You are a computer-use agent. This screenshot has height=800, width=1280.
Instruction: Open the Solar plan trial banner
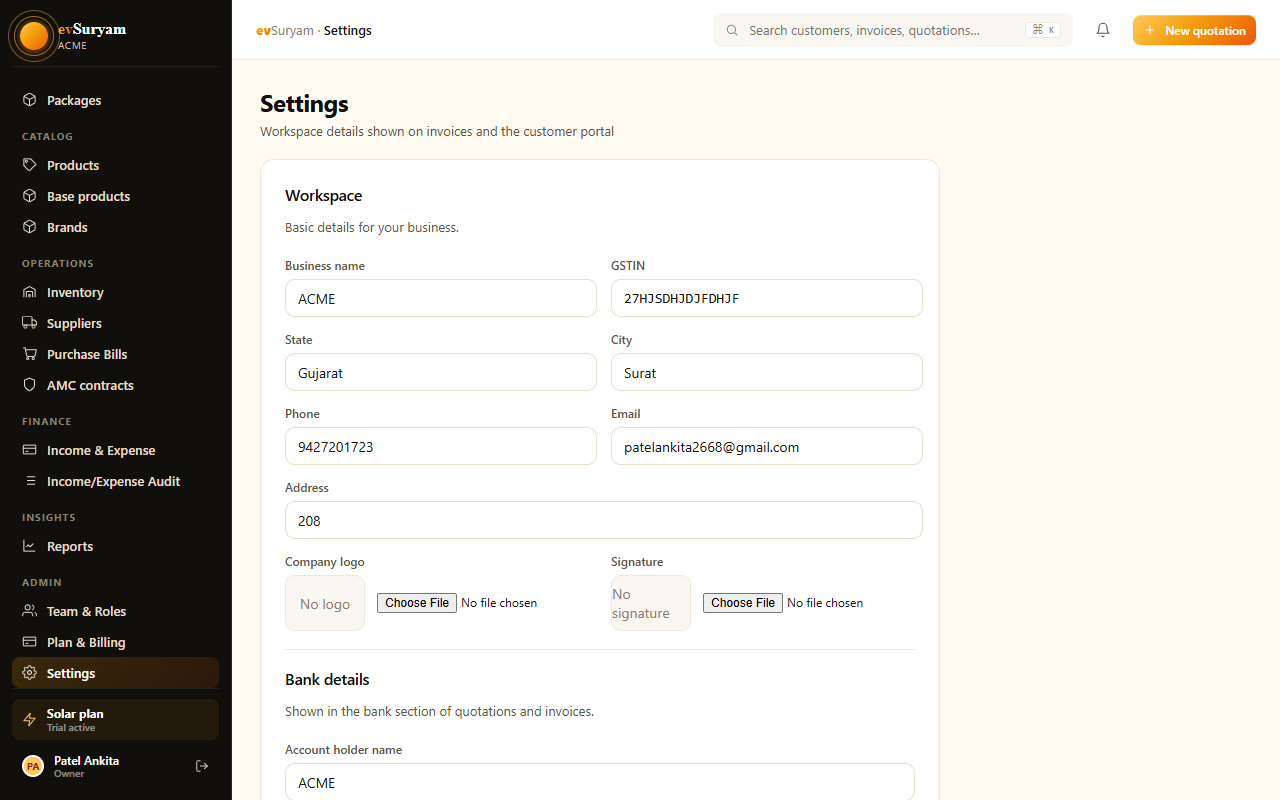coord(115,720)
